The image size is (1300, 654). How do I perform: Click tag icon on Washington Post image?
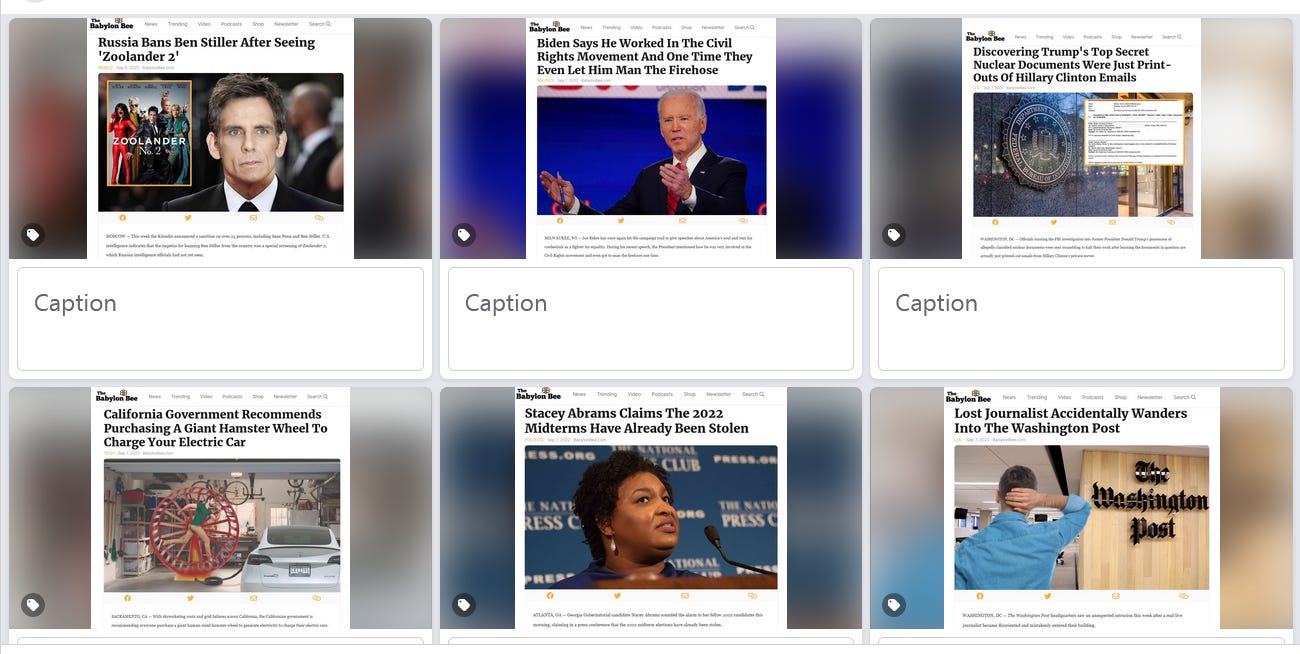pos(894,605)
